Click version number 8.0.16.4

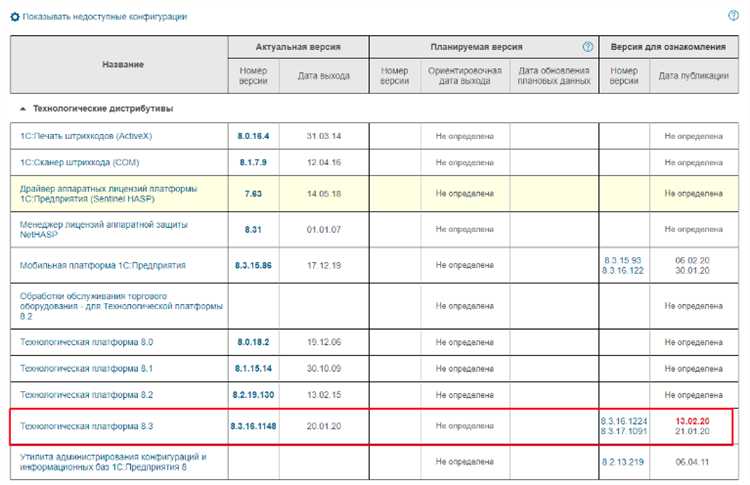(253, 136)
